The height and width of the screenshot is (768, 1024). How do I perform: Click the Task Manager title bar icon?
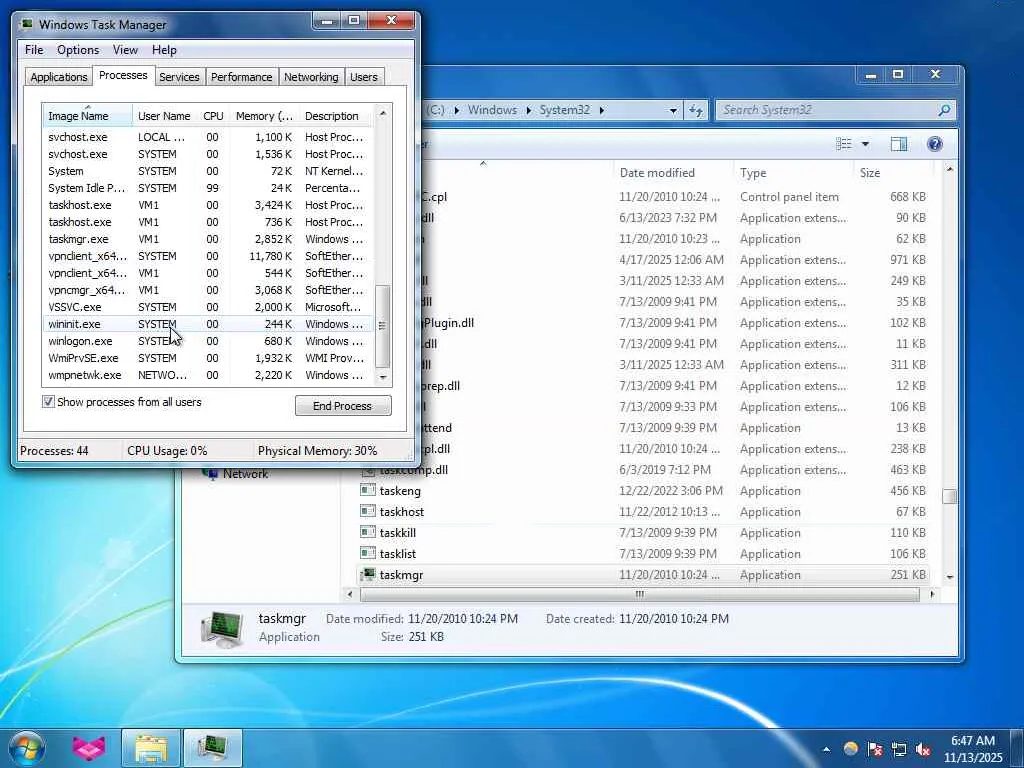(x=27, y=24)
